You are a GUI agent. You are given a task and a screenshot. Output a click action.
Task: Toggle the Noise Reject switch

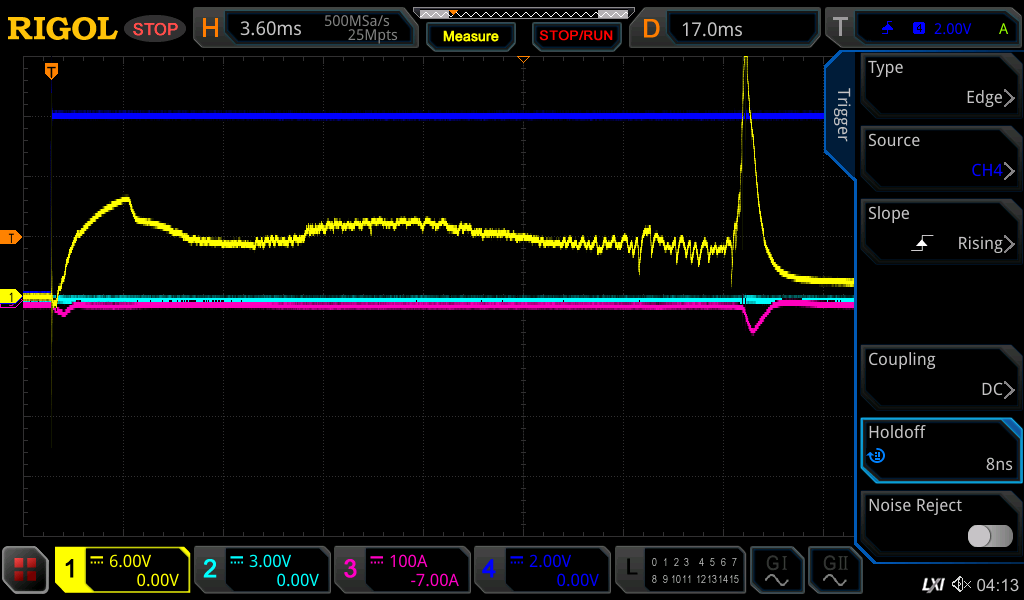point(989,536)
